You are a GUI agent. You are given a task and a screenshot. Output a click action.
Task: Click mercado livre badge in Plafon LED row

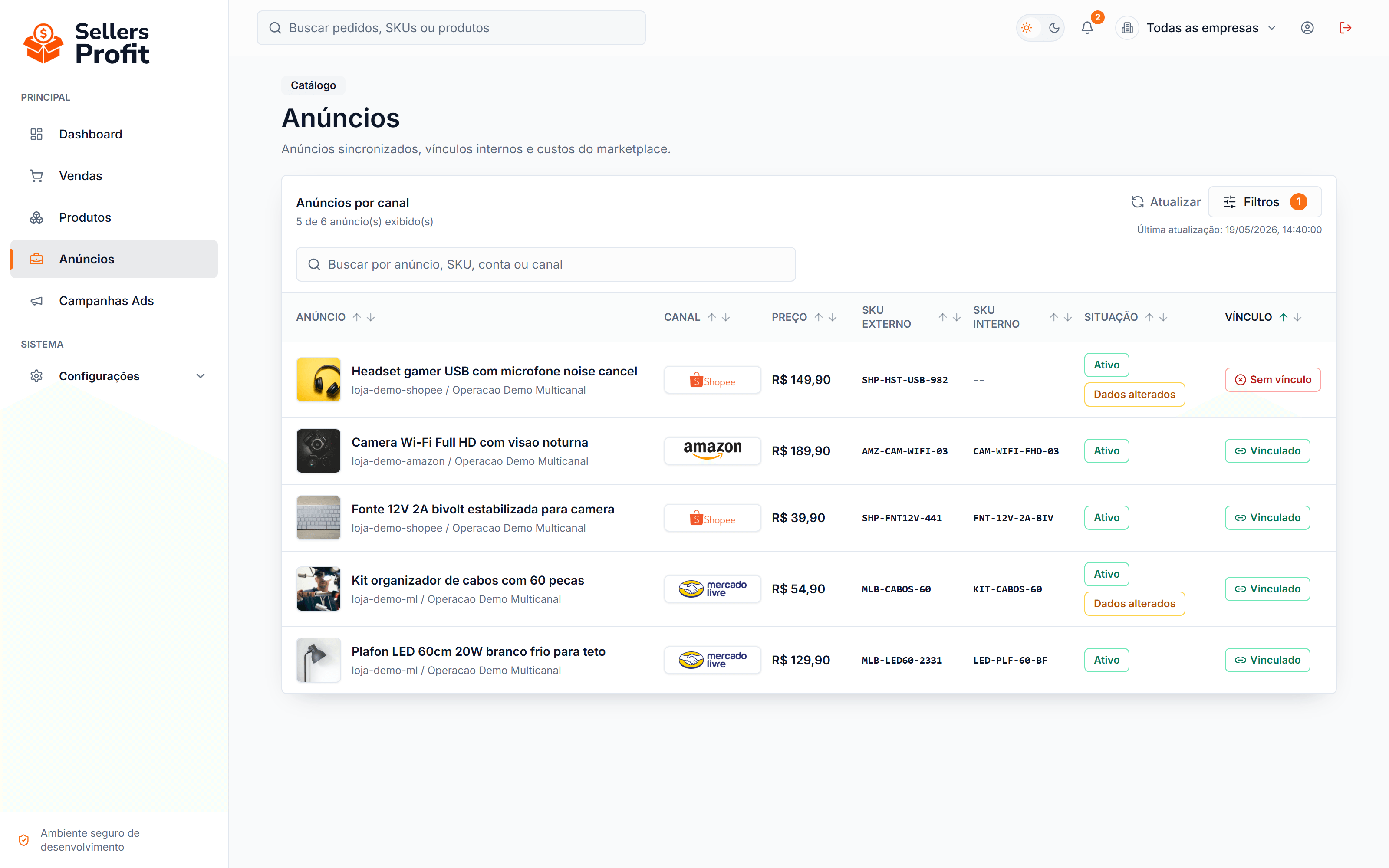click(x=712, y=660)
